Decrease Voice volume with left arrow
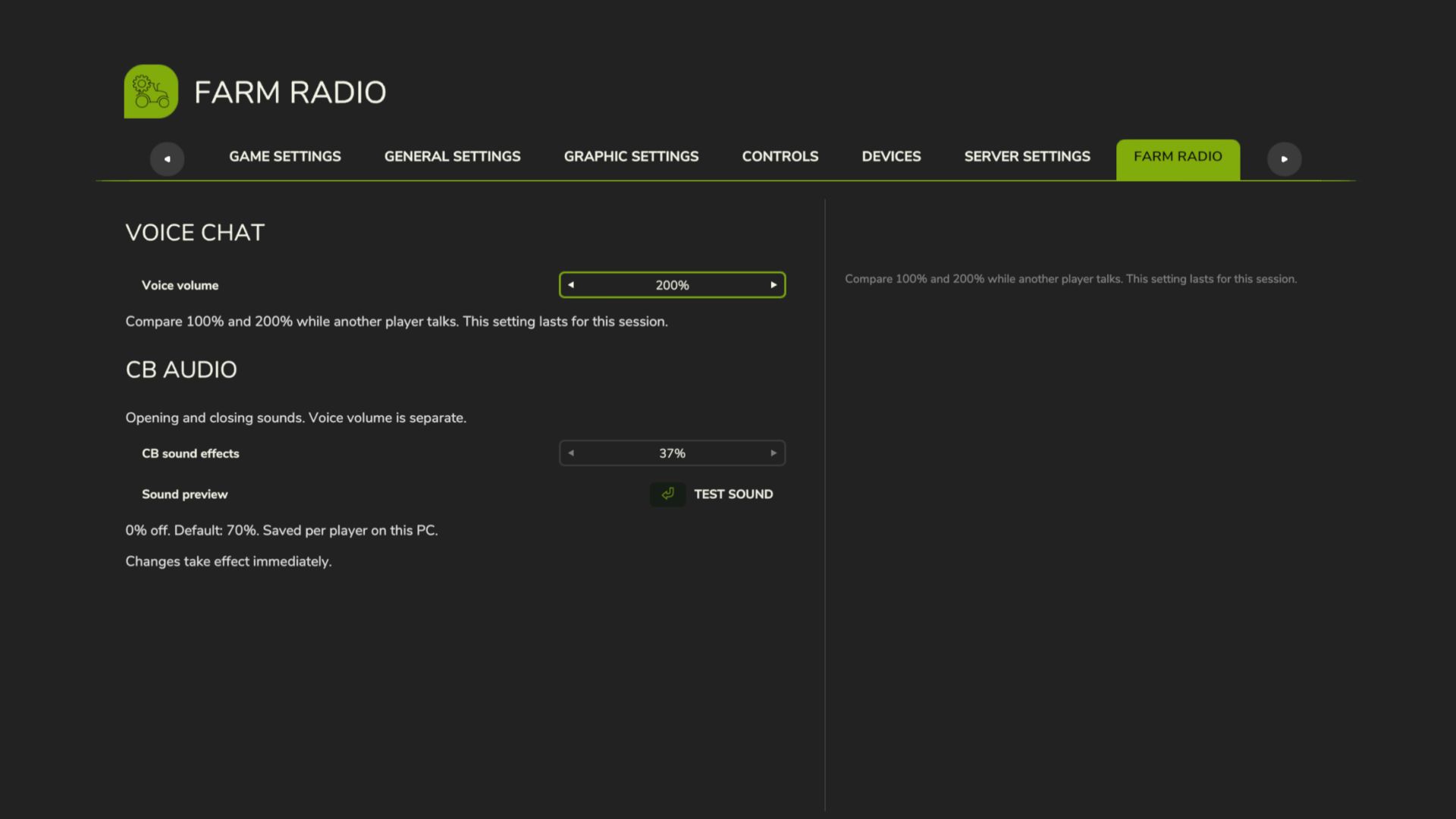Image resolution: width=1456 pixels, height=819 pixels. pyautogui.click(x=571, y=285)
